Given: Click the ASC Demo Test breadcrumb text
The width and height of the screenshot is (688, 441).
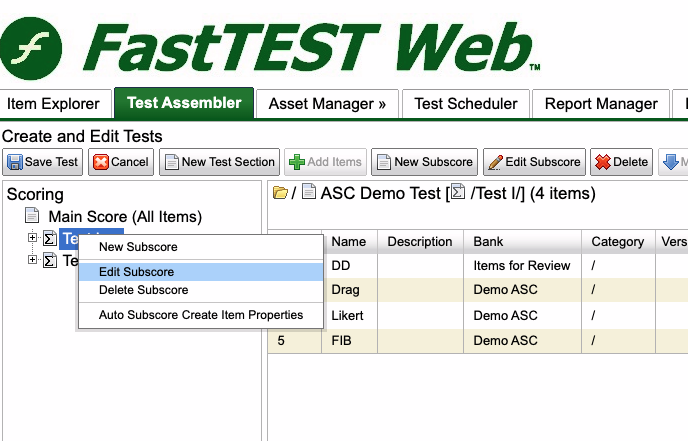Looking at the screenshot, I should point(380,193).
